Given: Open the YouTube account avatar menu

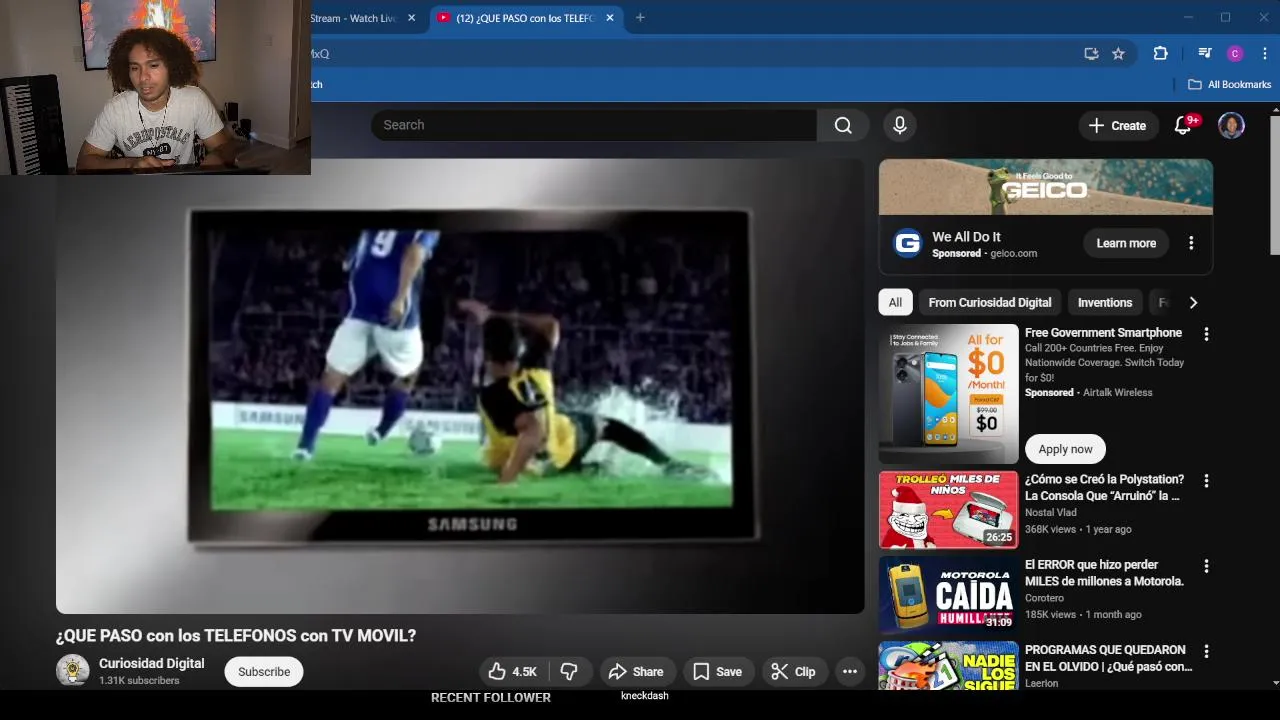Looking at the screenshot, I should point(1231,125).
